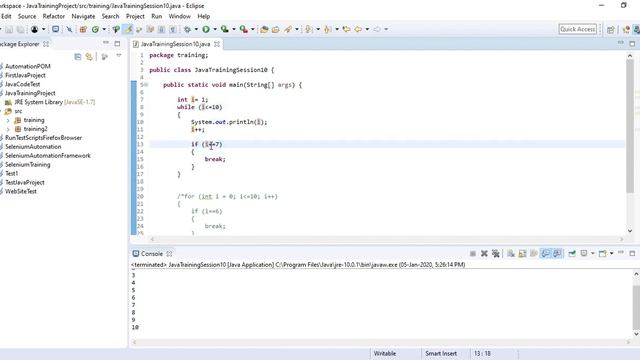
Task: Click the Run button in the toolbar
Action: point(206,29)
